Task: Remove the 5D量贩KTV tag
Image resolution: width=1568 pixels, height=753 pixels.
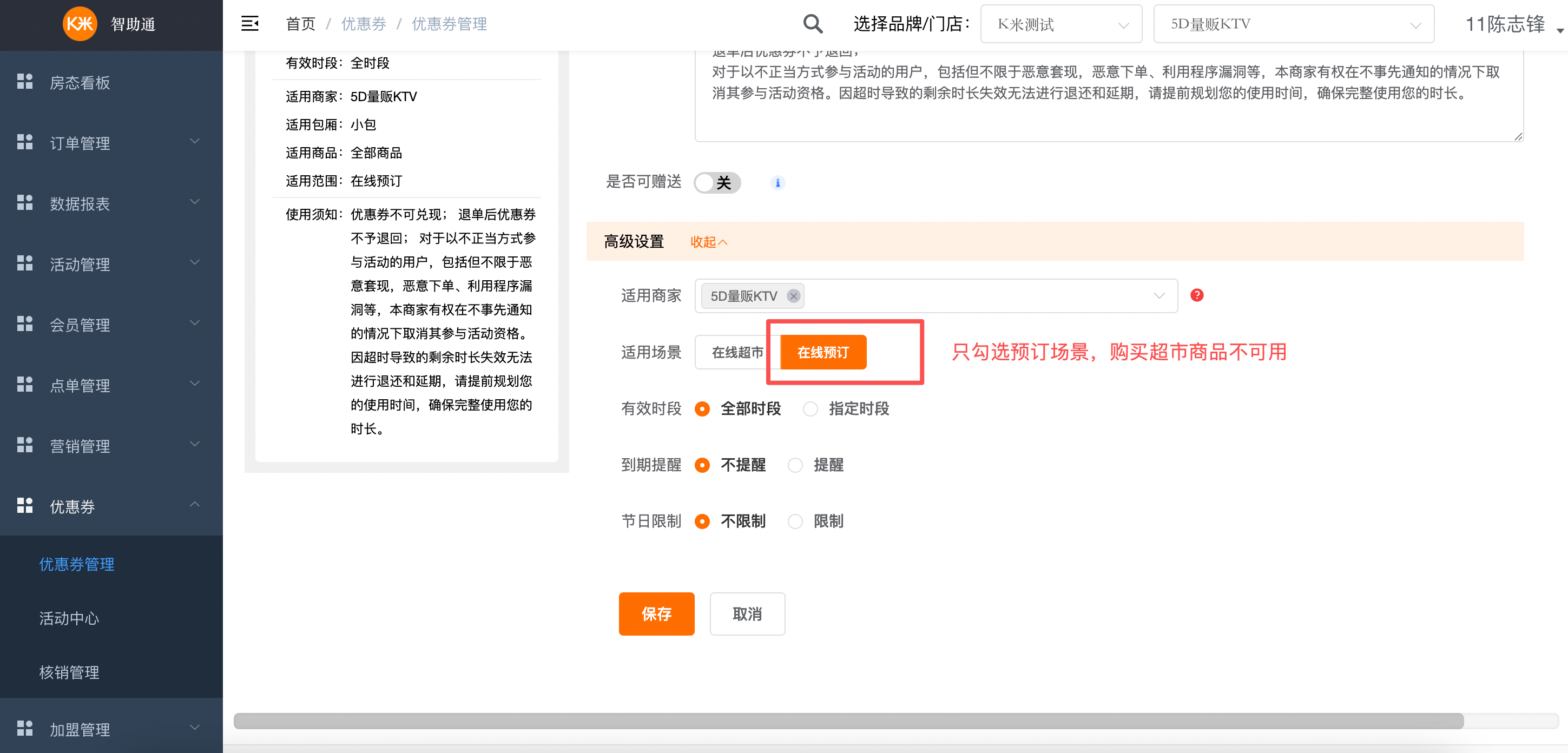Action: click(x=793, y=296)
